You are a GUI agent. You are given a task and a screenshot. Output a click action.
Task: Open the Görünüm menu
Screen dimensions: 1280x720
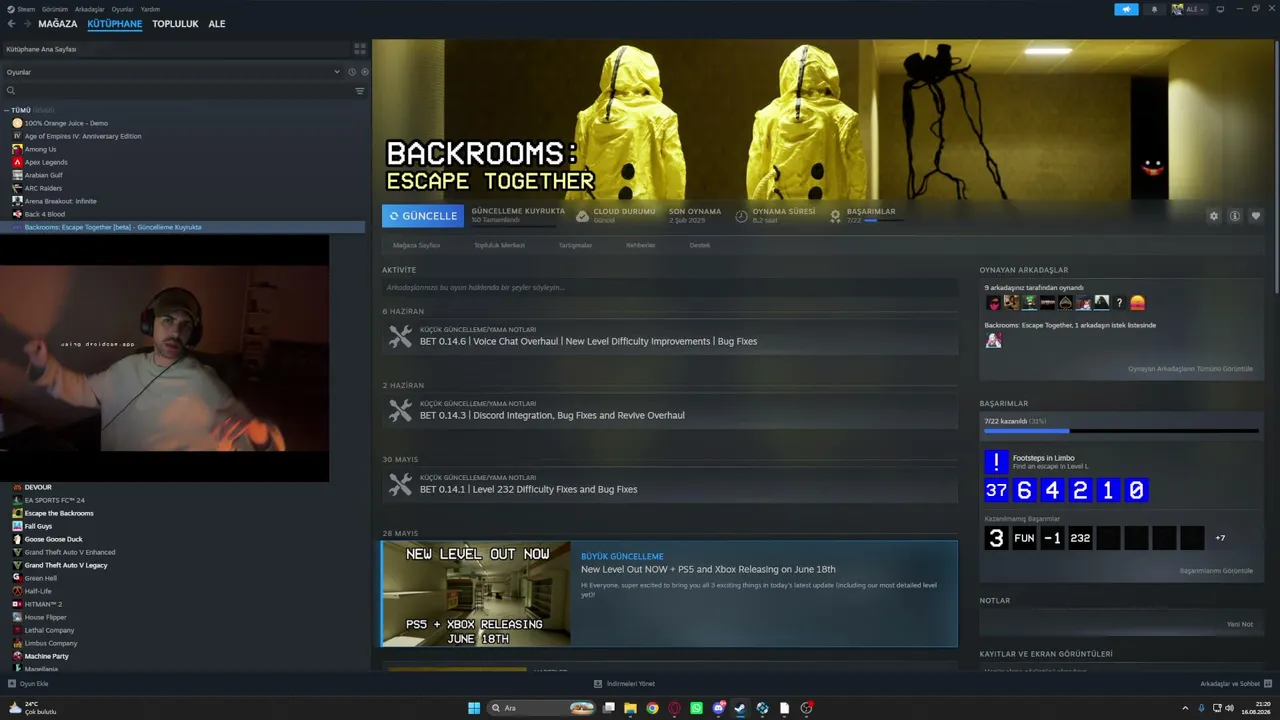[55, 9]
